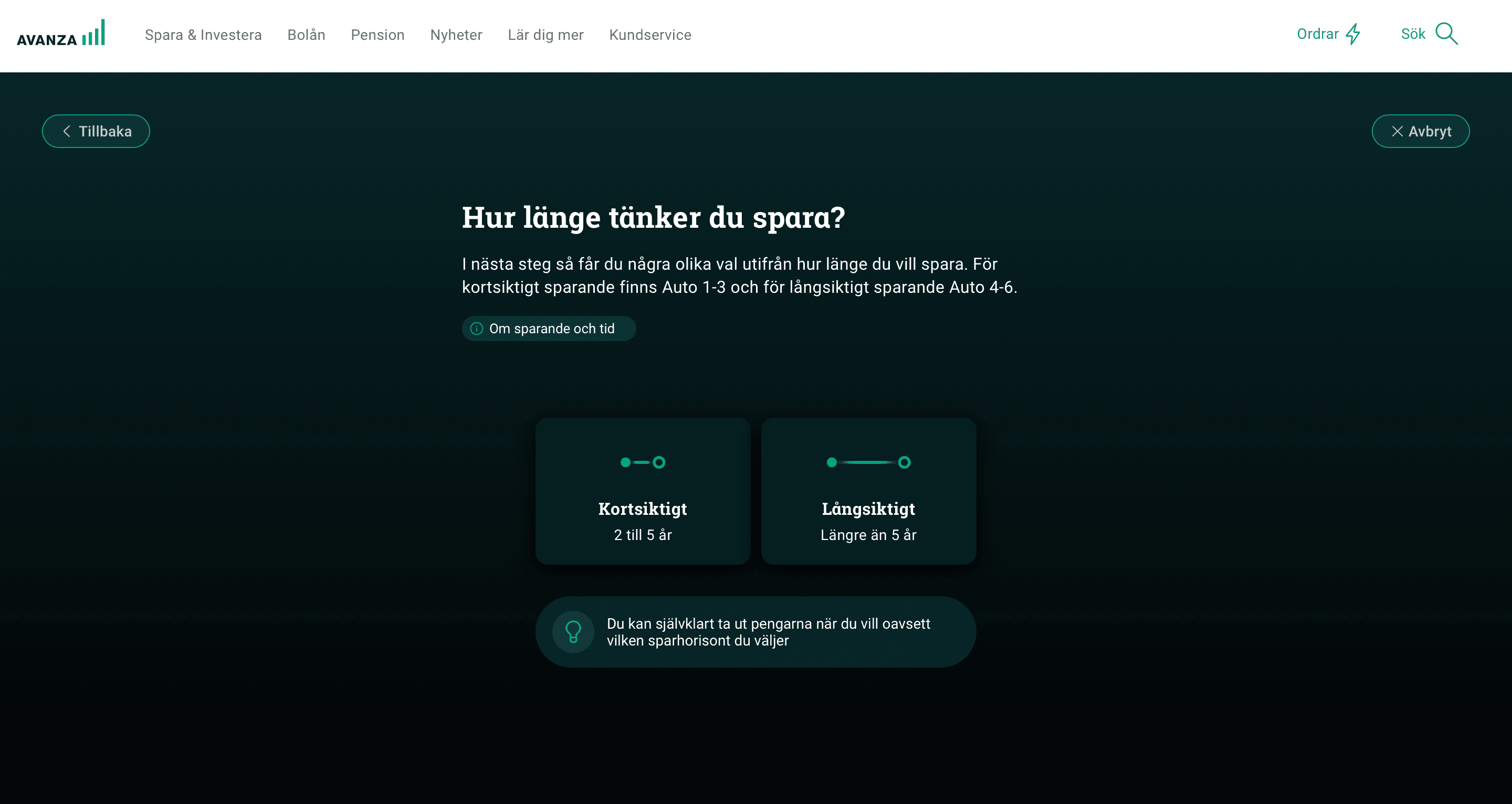Click the back chevron on Tillbaka
The image size is (1512, 804).
pos(67,131)
